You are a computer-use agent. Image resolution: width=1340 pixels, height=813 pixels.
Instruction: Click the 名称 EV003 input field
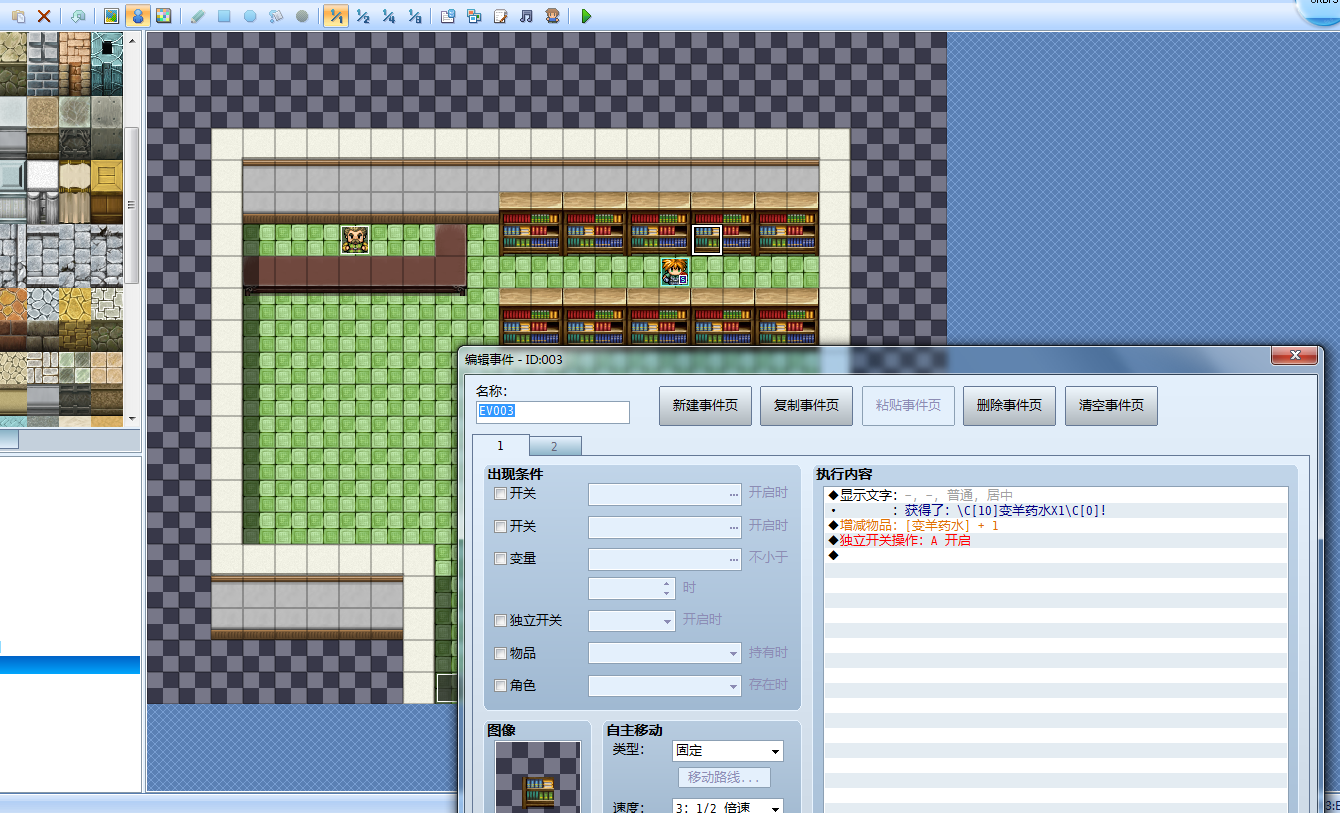point(553,412)
